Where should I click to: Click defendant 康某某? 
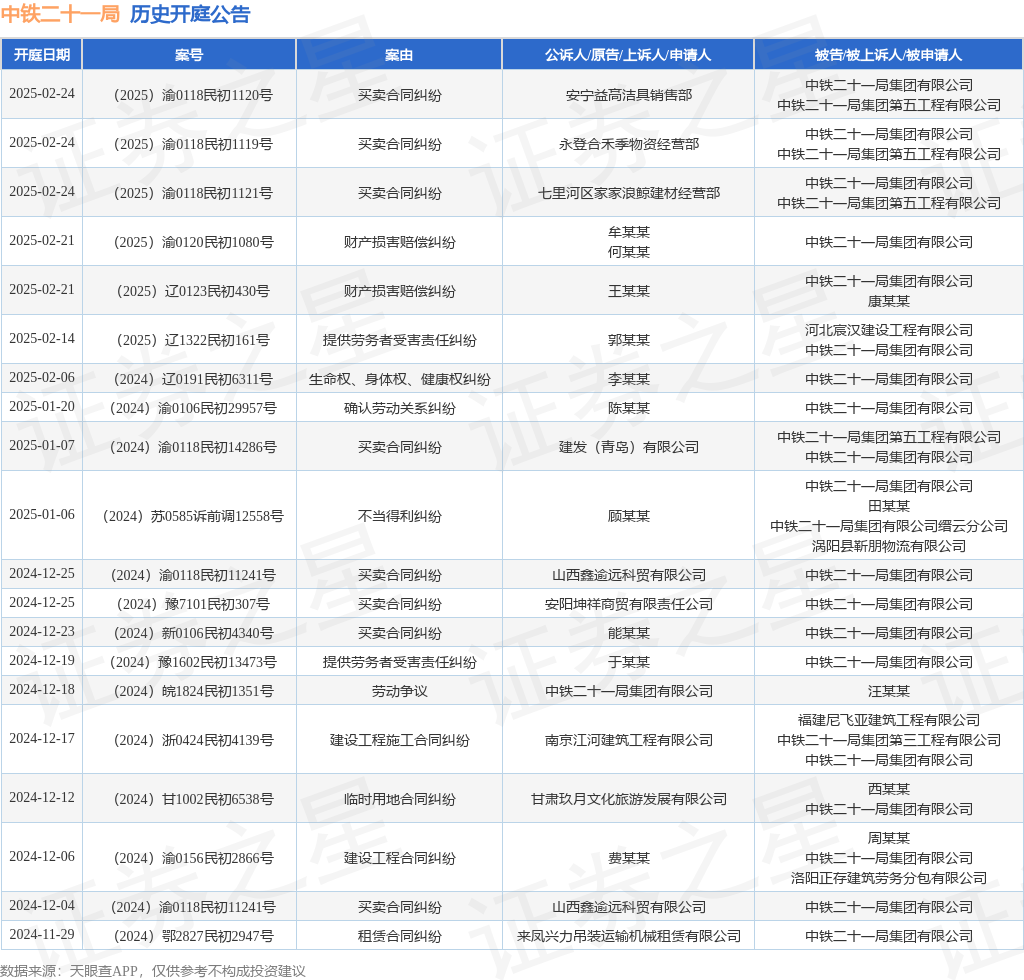click(889, 300)
